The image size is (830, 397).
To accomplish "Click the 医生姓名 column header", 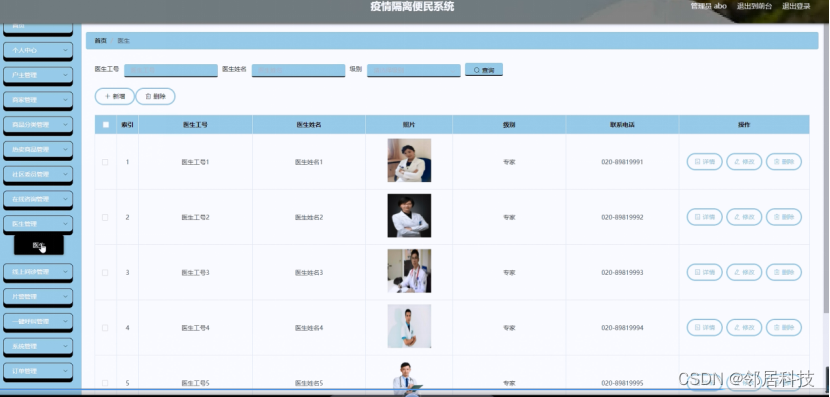I will (309, 125).
